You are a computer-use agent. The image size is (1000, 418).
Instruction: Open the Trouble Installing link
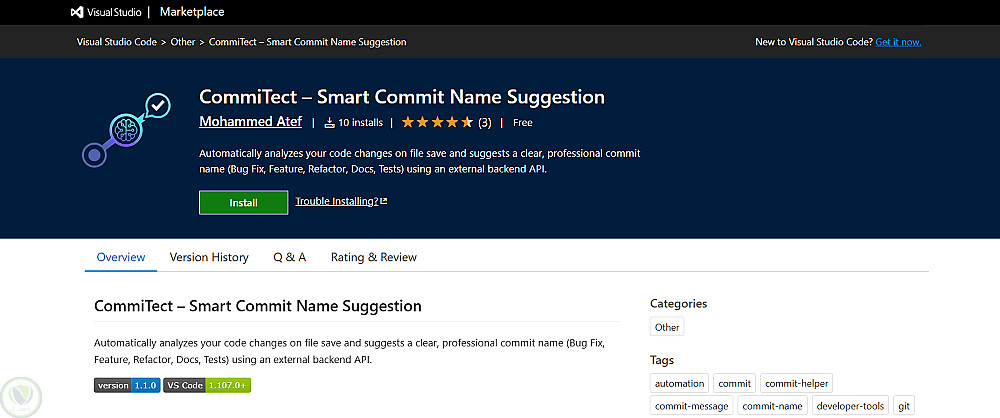pos(336,202)
